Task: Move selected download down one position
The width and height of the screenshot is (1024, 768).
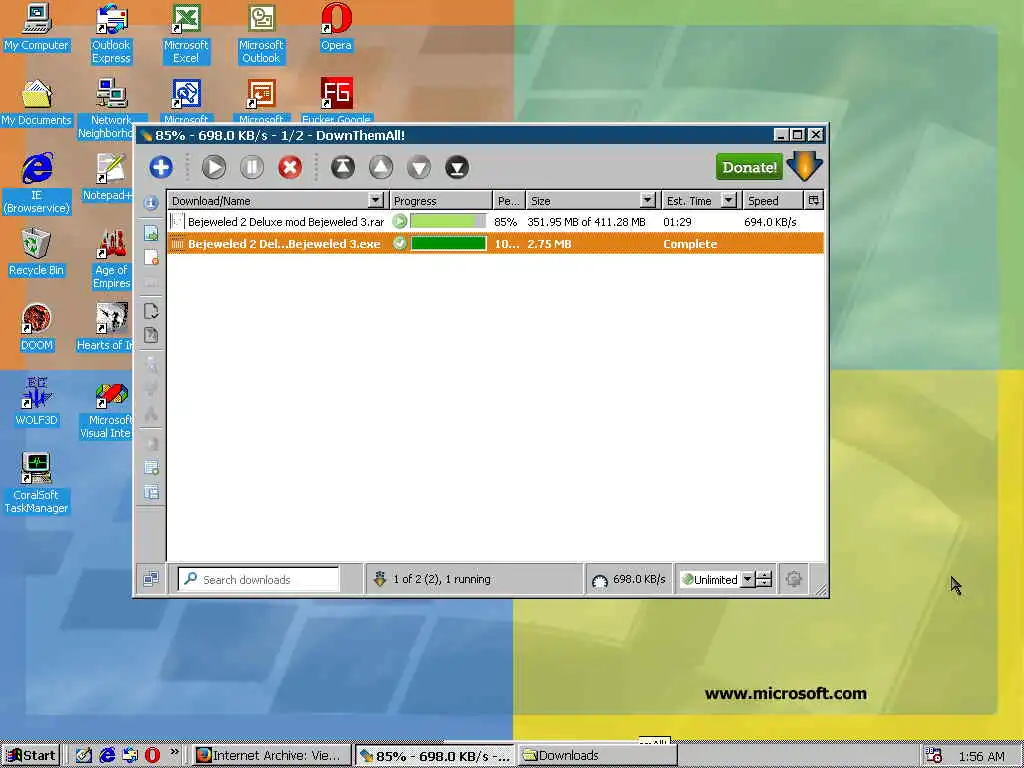Action: 419,167
